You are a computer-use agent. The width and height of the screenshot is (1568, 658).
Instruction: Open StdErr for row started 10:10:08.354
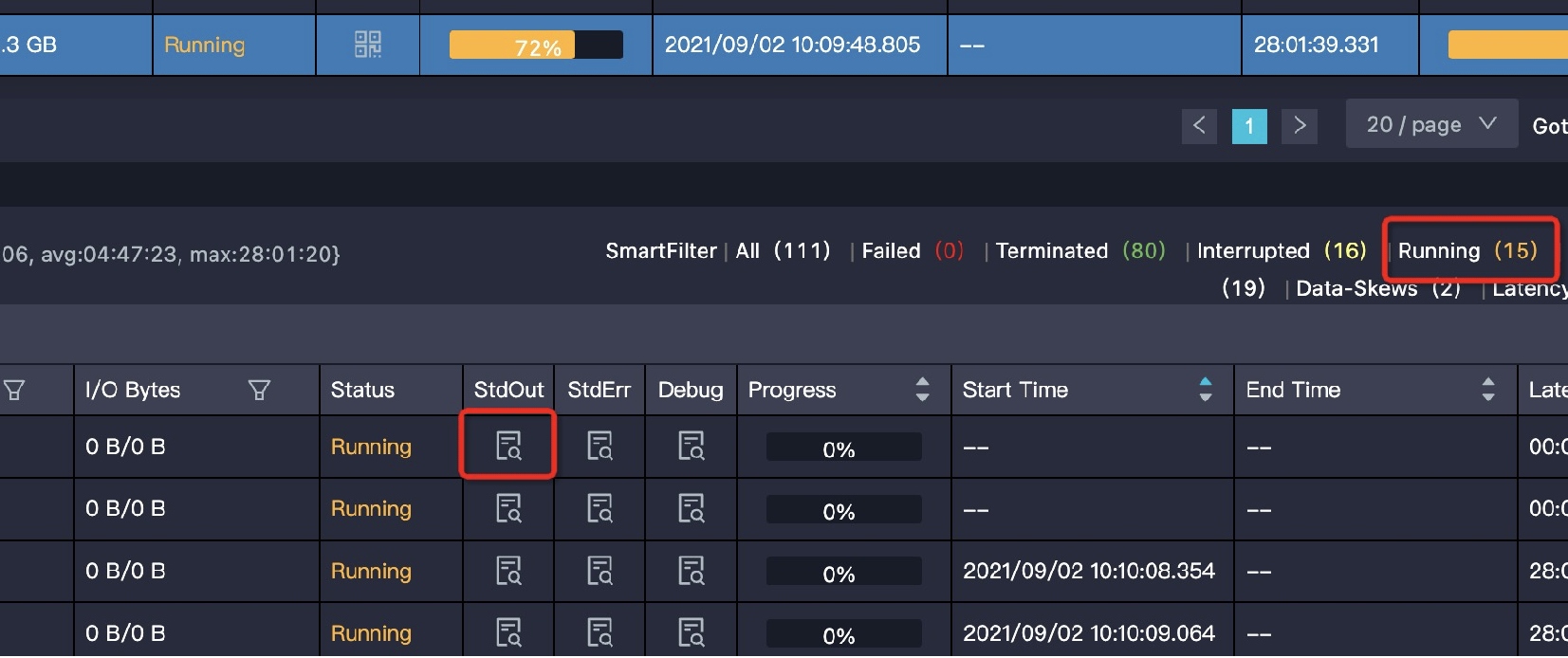click(600, 571)
